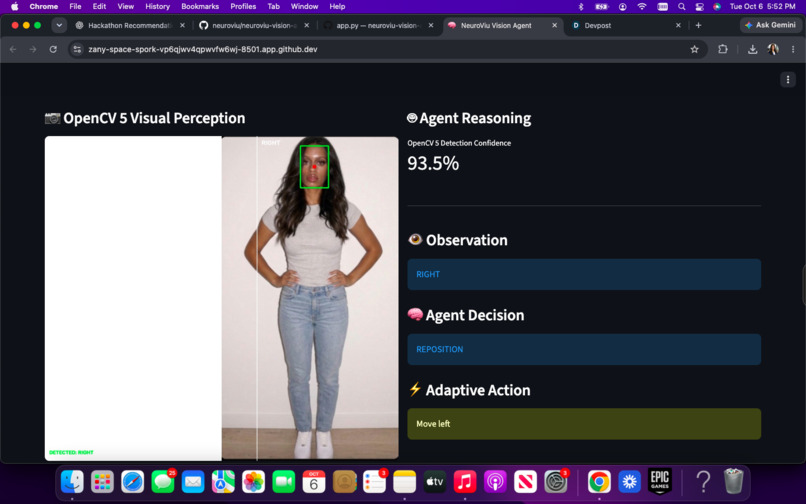The image size is (806, 504).
Task: Switch to the neuroviu GitHub repository tab
Action: [254, 25]
